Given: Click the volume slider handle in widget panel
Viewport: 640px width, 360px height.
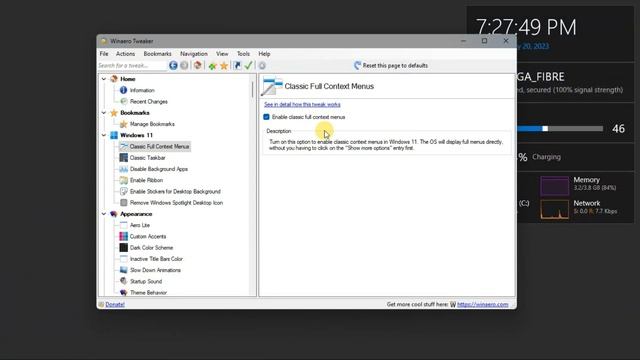Looking at the screenshot, I should point(545,129).
